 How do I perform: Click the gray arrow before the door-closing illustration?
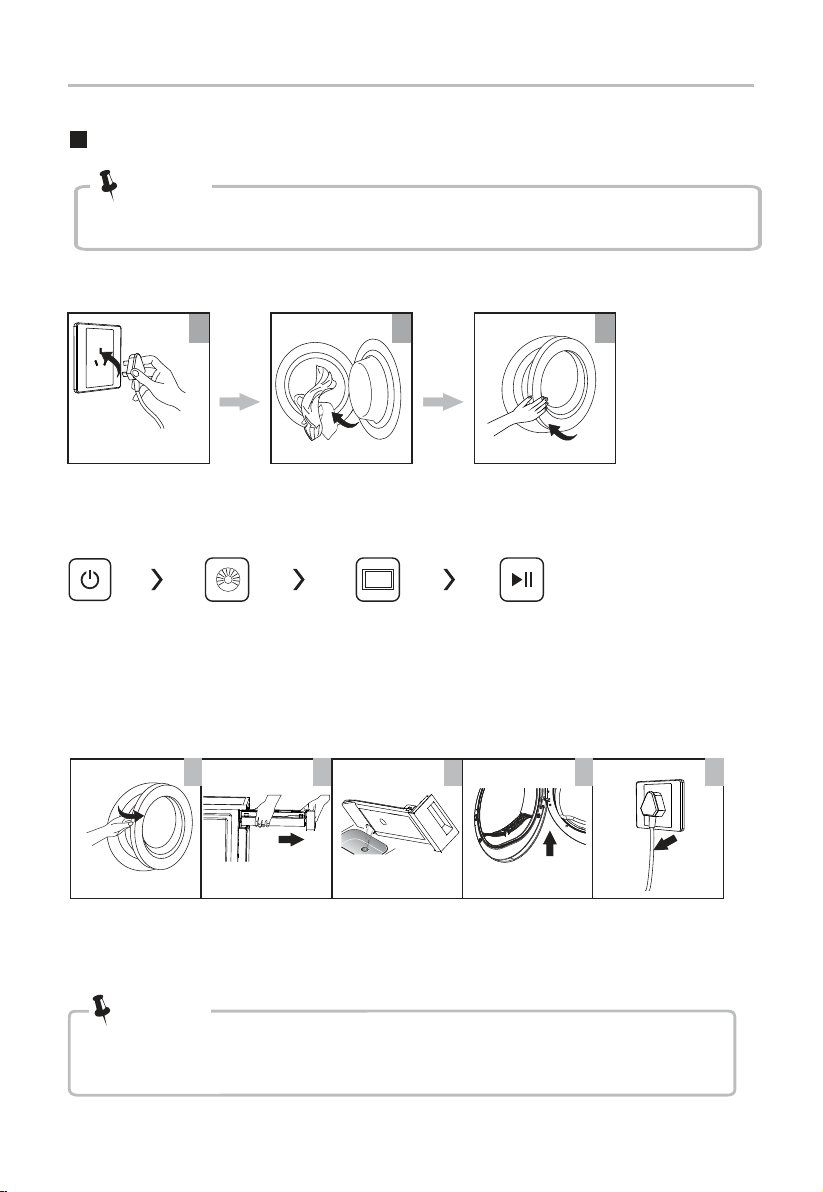443,402
